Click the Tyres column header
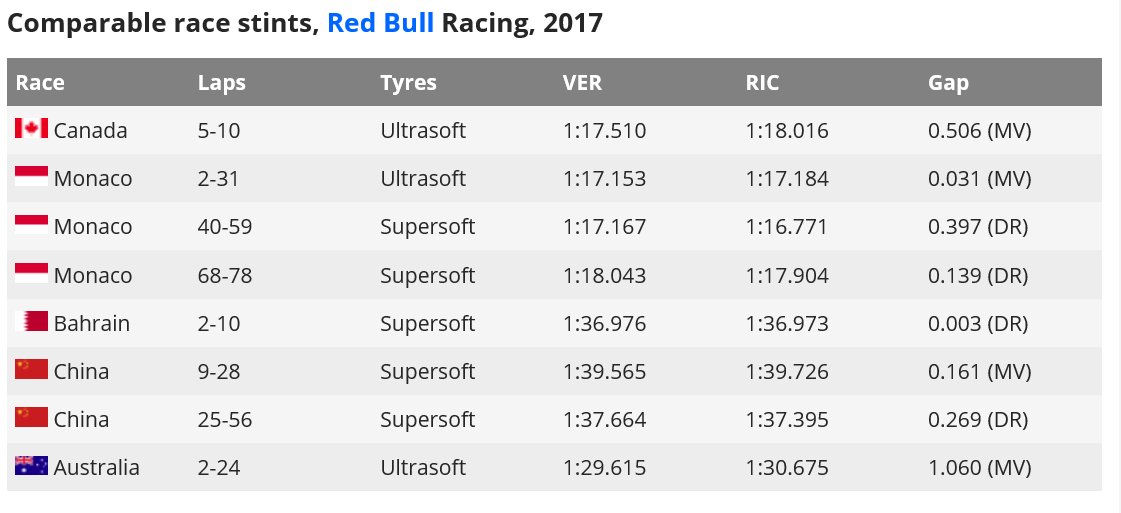The height and width of the screenshot is (513, 1121). (408, 82)
